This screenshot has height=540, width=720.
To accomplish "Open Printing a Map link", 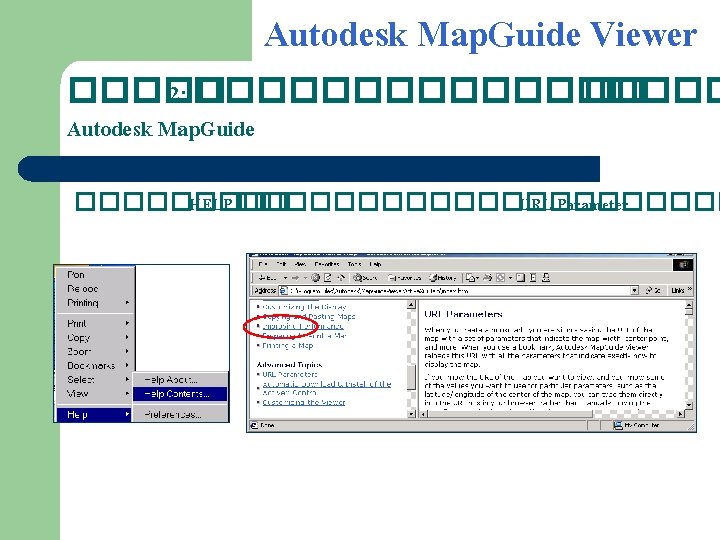I will click(287, 345).
